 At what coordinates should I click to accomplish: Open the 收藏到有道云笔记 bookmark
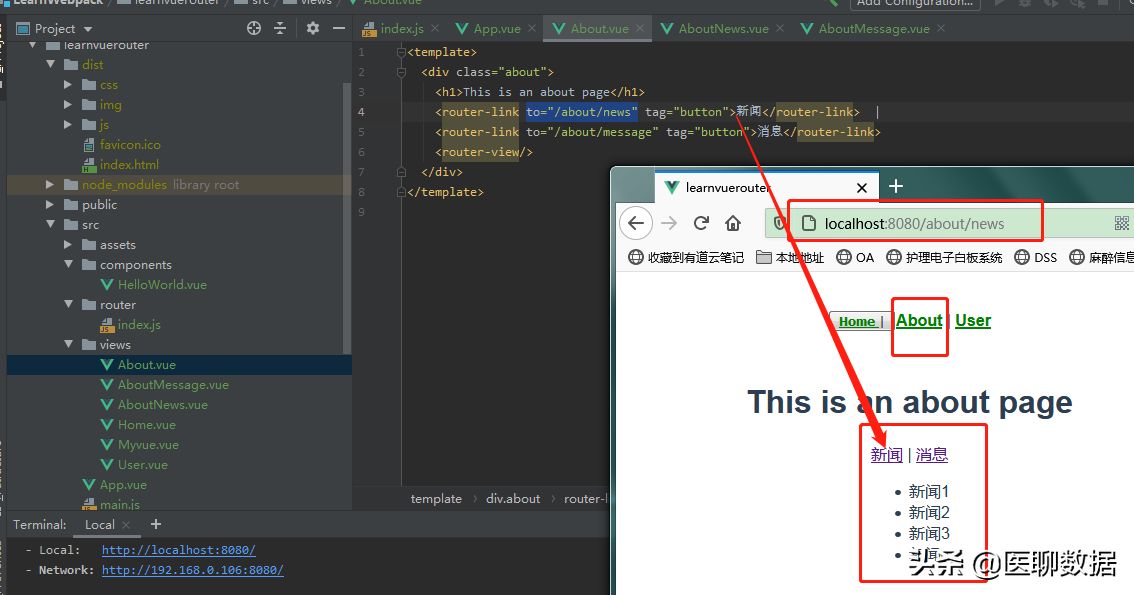(x=686, y=257)
